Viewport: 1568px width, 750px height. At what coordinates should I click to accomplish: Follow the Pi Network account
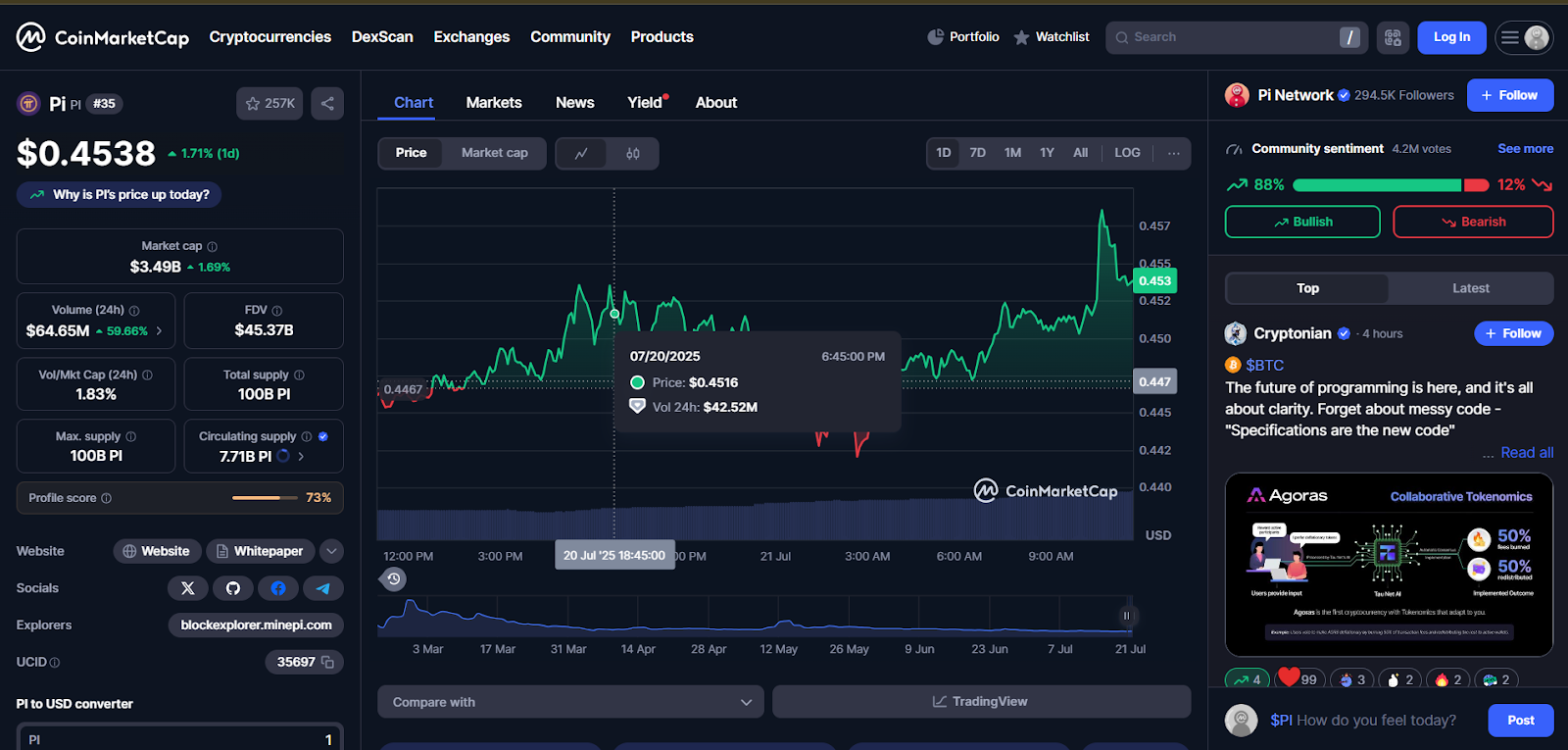(1510, 95)
